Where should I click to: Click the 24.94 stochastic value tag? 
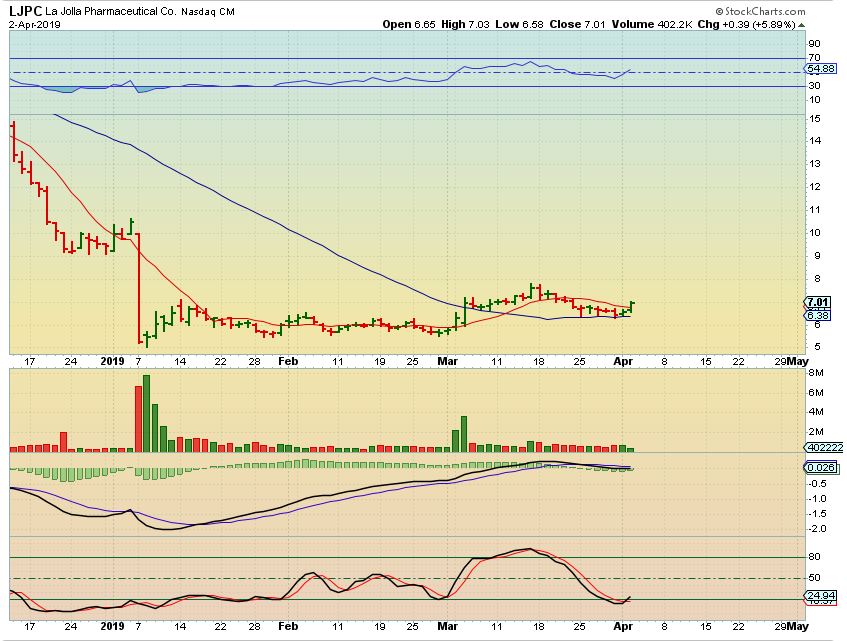click(x=819, y=595)
